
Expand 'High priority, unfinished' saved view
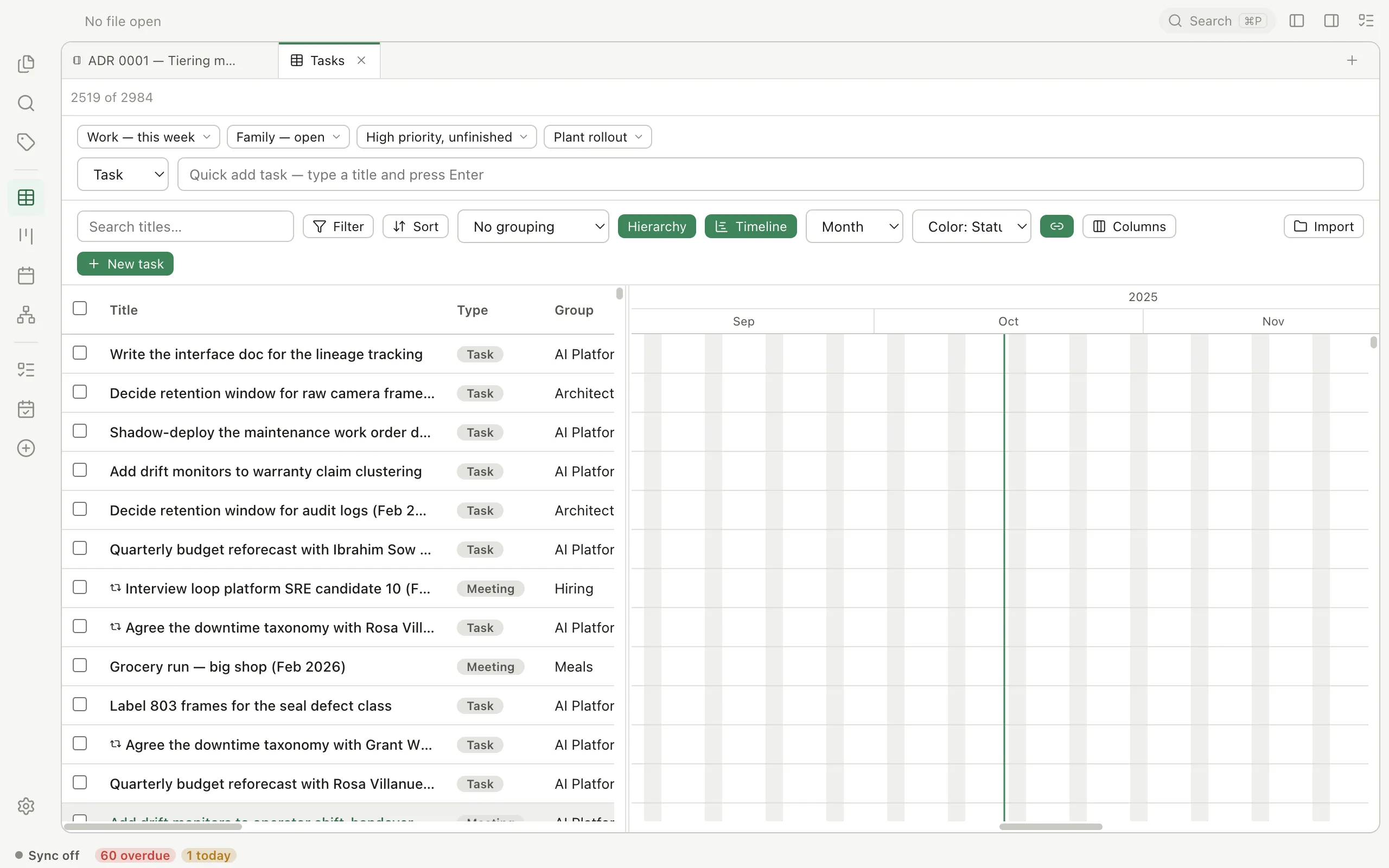(x=447, y=137)
